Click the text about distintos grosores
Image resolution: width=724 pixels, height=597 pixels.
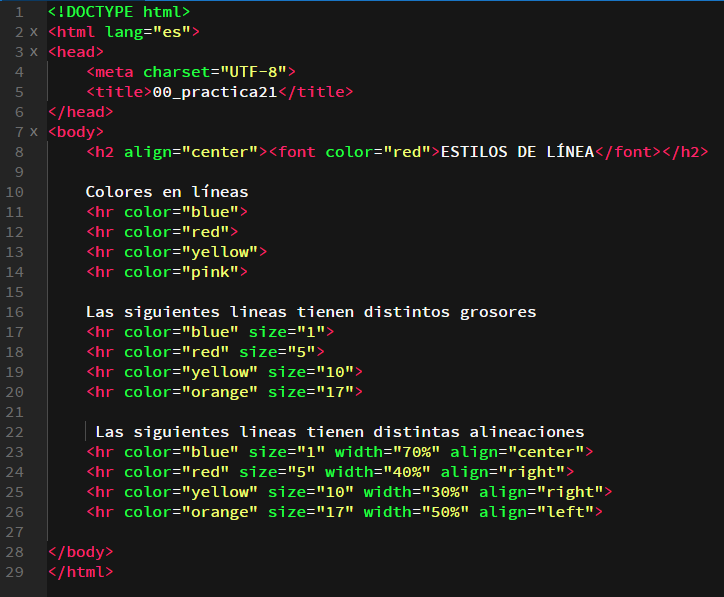tap(311, 312)
